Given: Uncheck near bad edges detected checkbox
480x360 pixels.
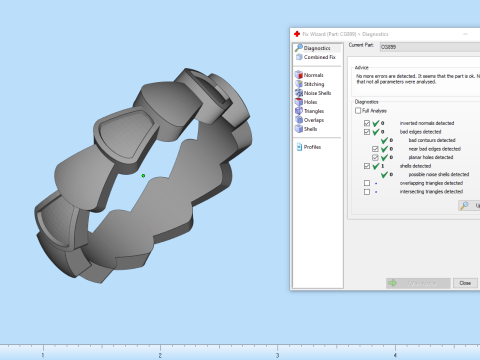Looking at the screenshot, I should [x=375, y=149].
